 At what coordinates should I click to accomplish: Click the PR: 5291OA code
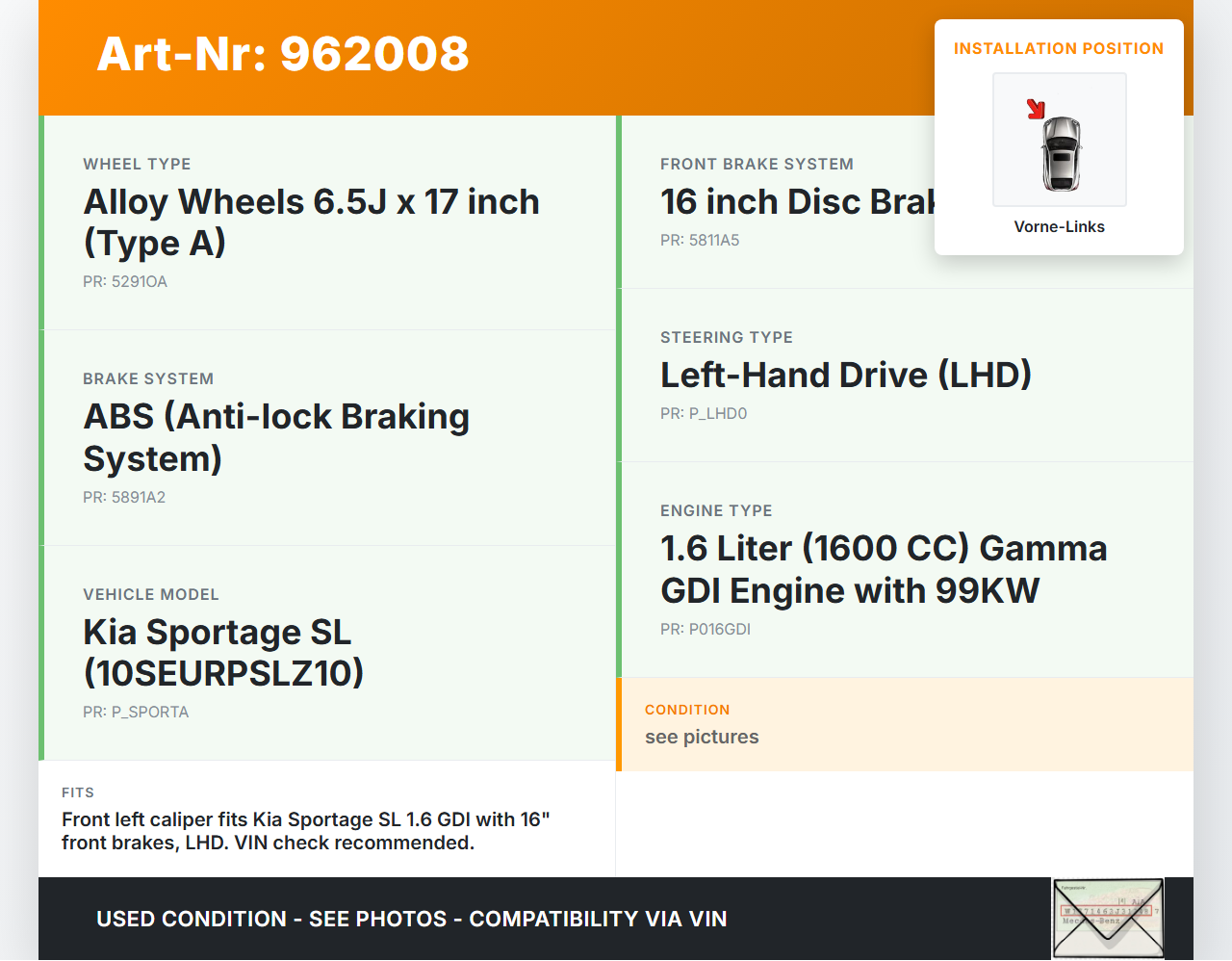(x=125, y=281)
